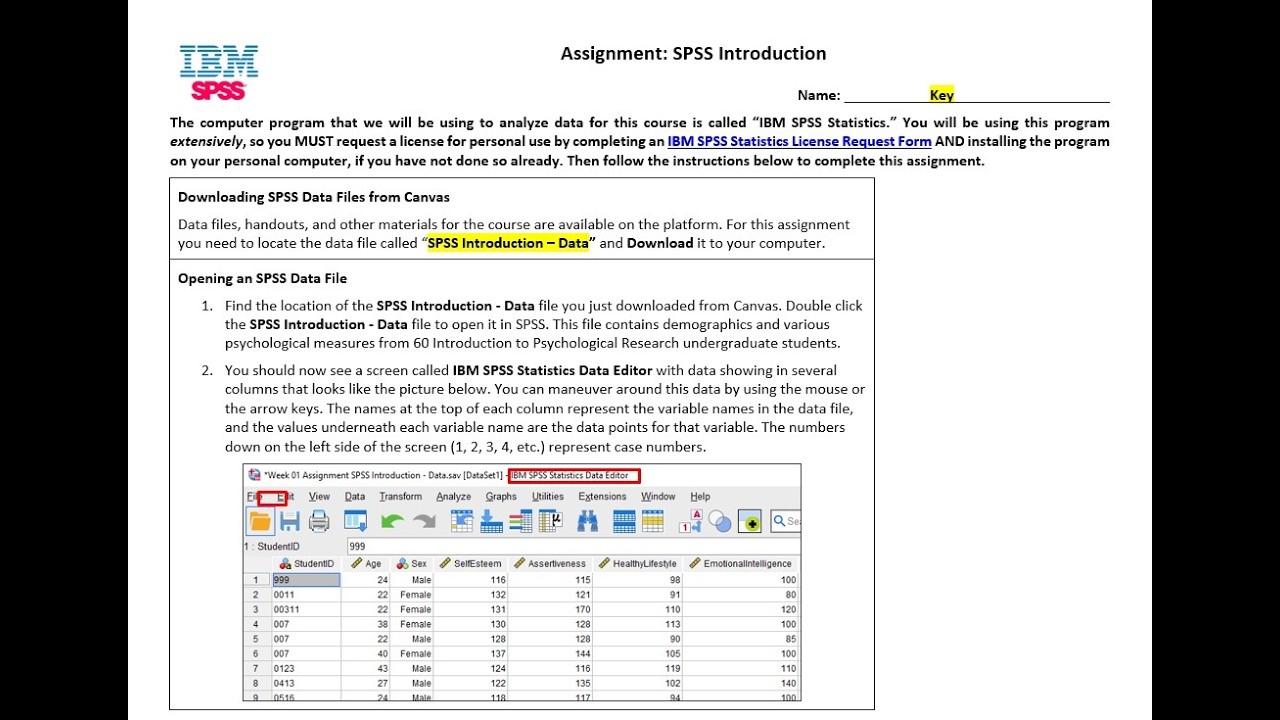
Task: Click the gray Redo arrow
Action: pyautogui.click(x=424, y=521)
